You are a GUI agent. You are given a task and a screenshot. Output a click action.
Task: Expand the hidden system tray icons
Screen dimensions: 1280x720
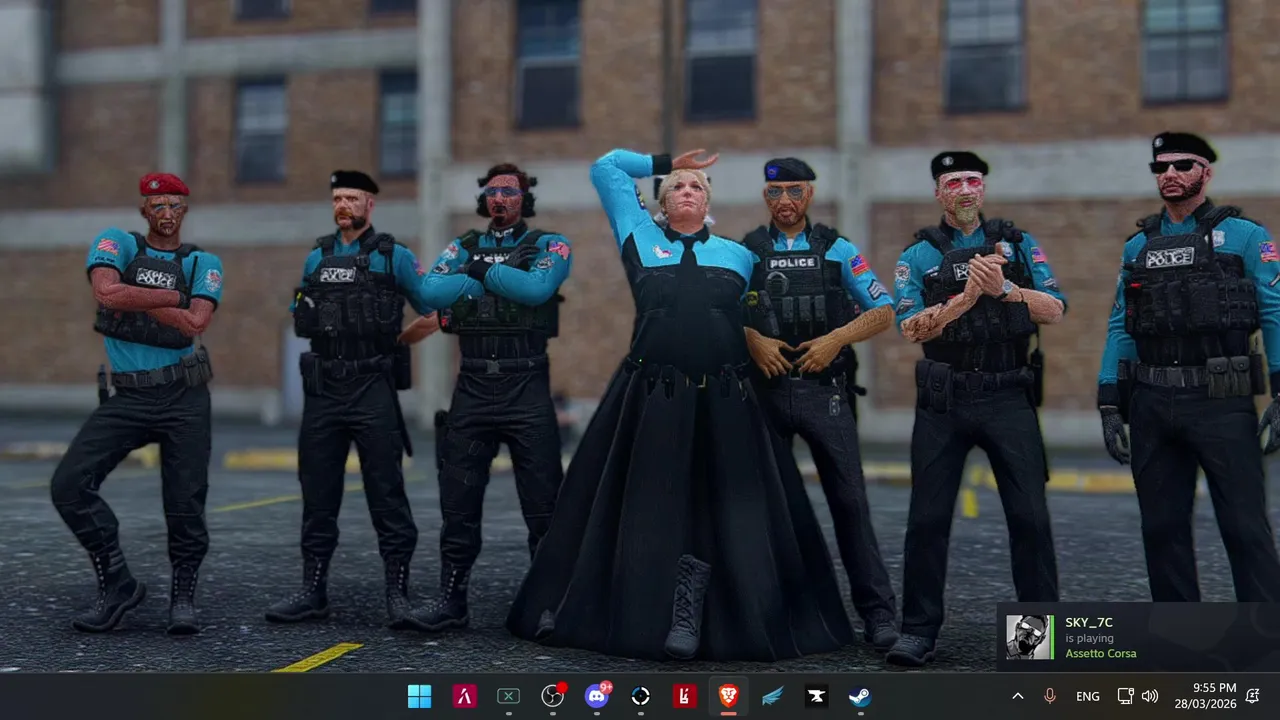point(1018,697)
